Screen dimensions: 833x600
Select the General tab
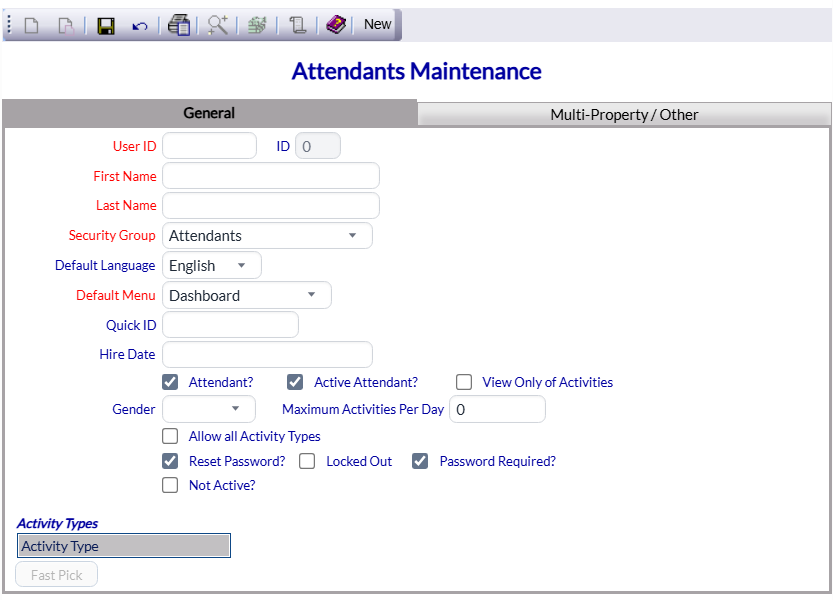tap(209, 113)
